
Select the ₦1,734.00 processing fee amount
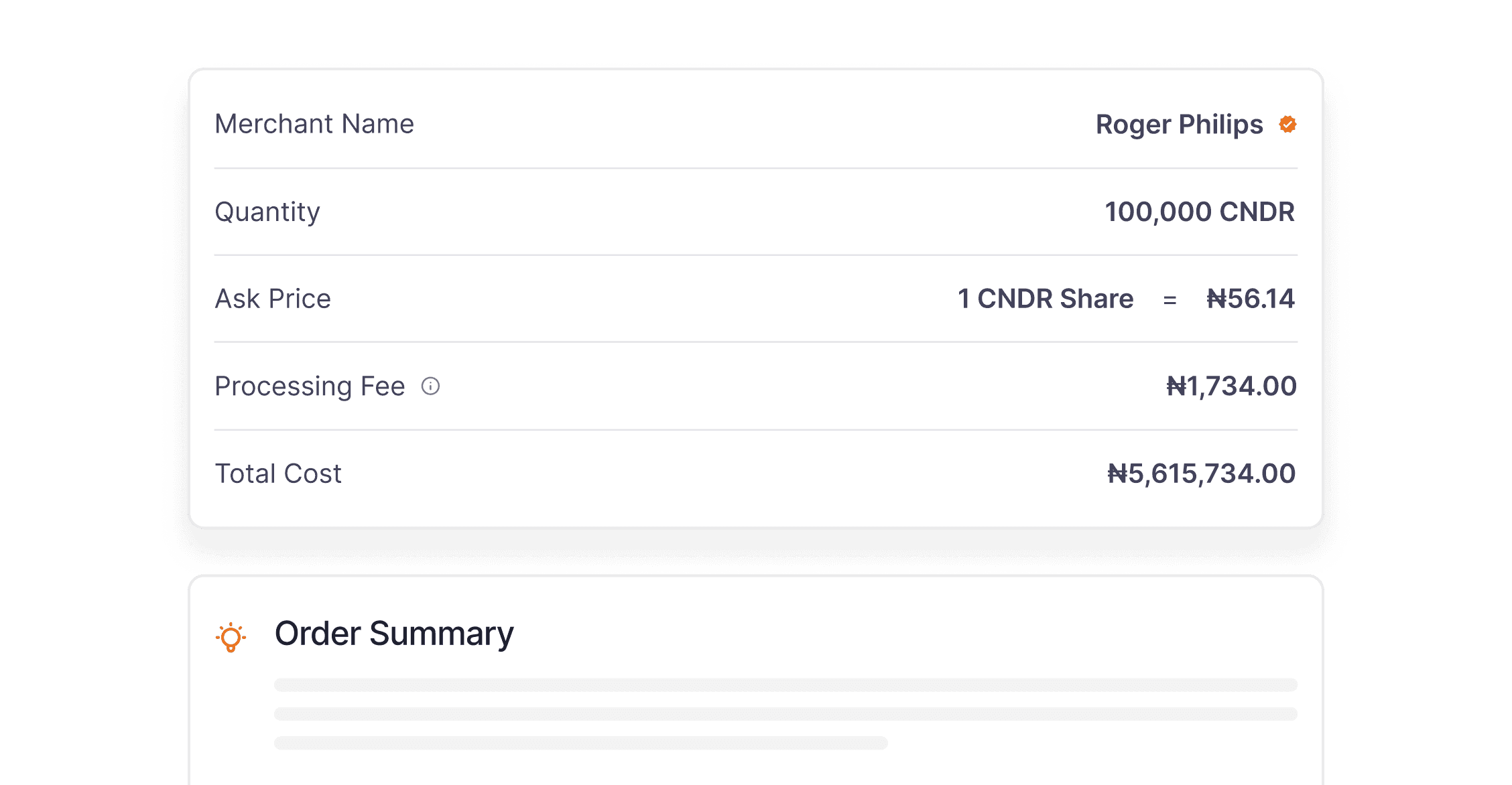(x=1231, y=386)
